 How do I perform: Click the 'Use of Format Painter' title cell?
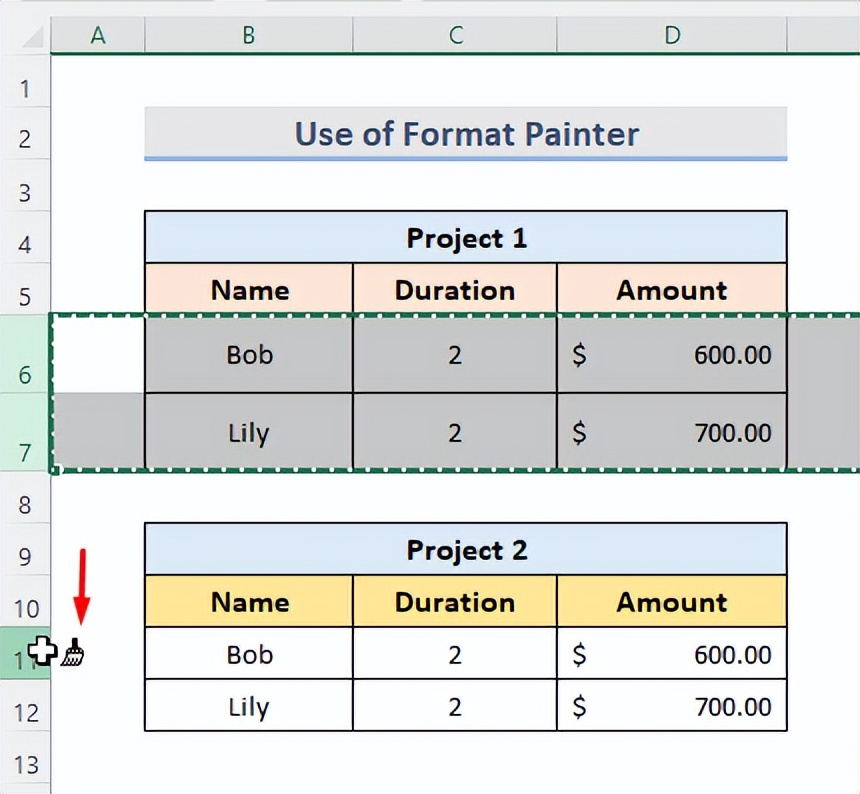tap(466, 134)
